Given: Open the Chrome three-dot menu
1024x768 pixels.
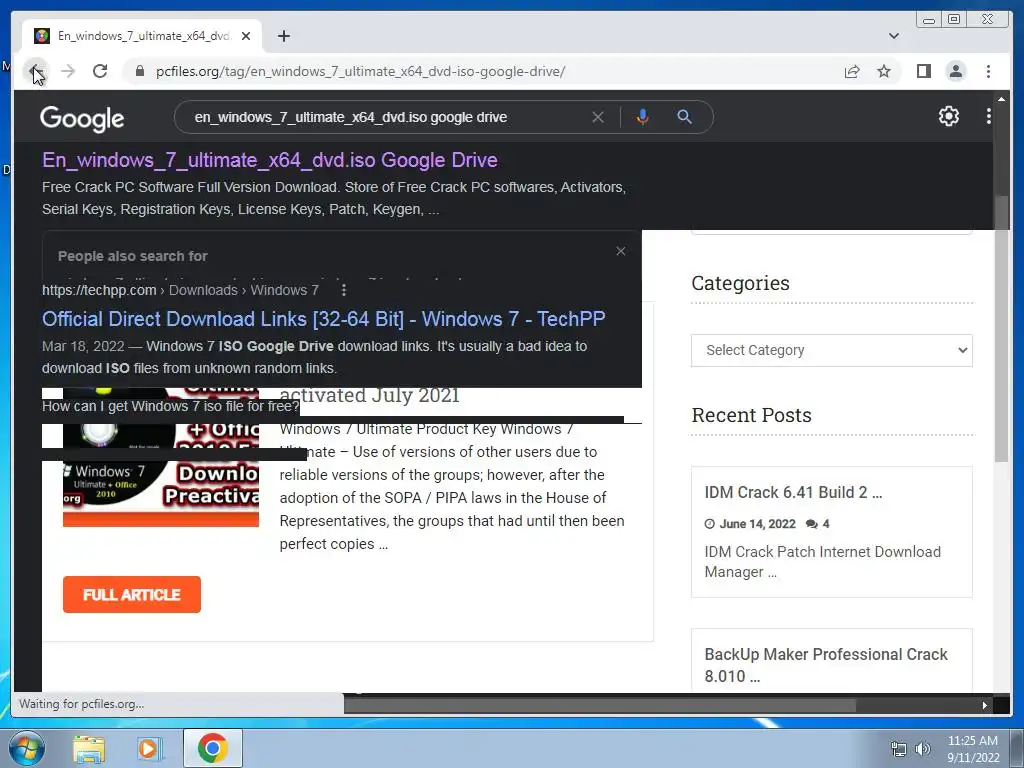Looking at the screenshot, I should coord(988,71).
